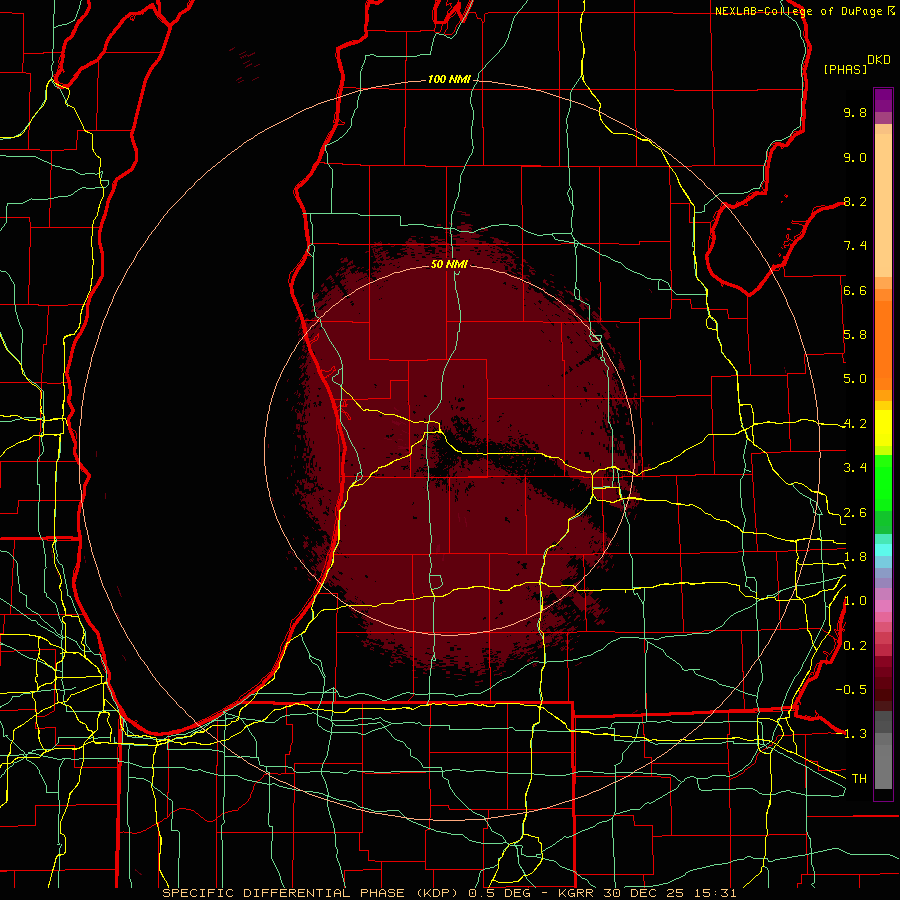Pick the pink segment beside 1.0
This screenshot has height=900, width=900.
(883, 605)
